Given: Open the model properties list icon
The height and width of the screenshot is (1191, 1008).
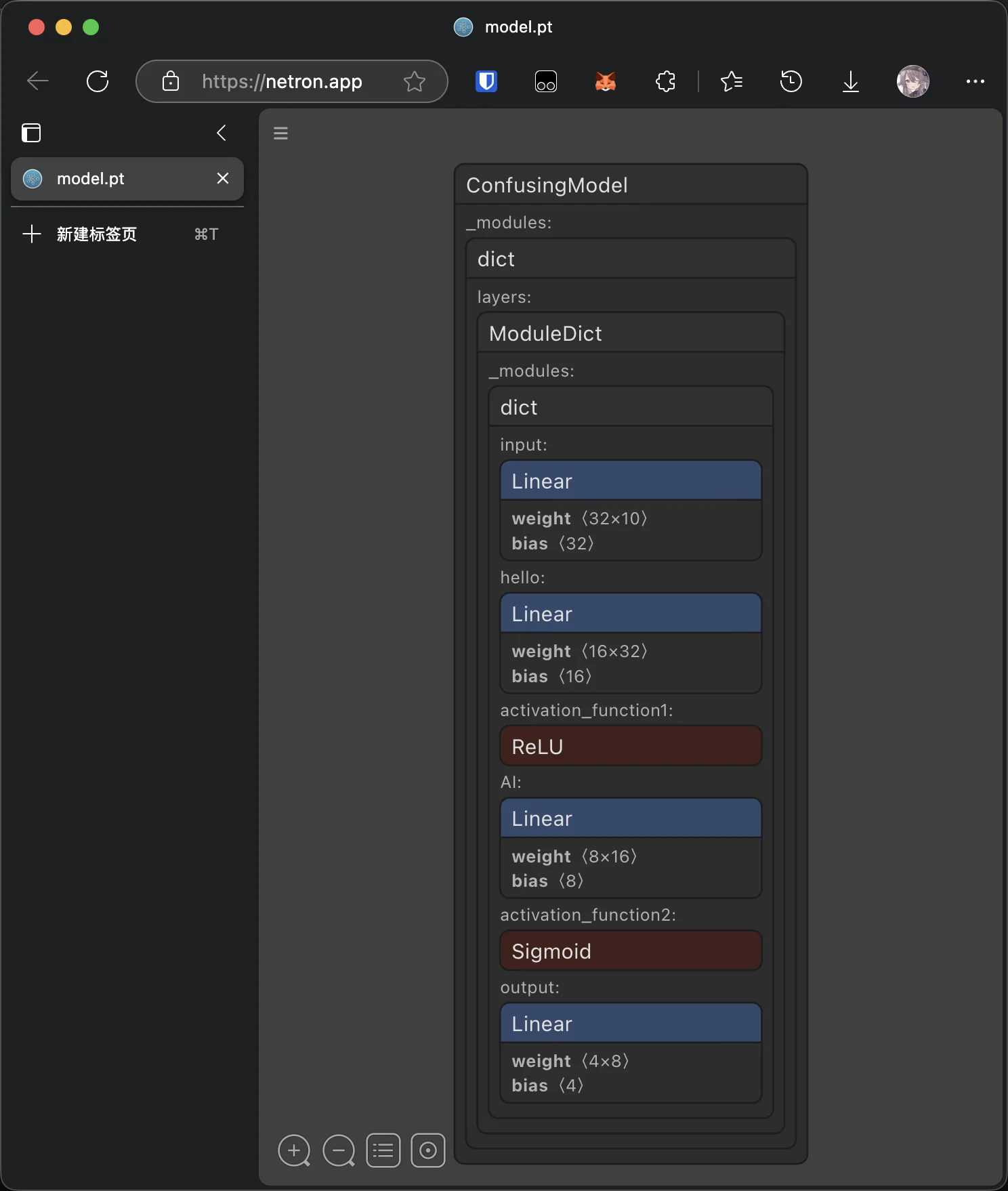Looking at the screenshot, I should (383, 1150).
